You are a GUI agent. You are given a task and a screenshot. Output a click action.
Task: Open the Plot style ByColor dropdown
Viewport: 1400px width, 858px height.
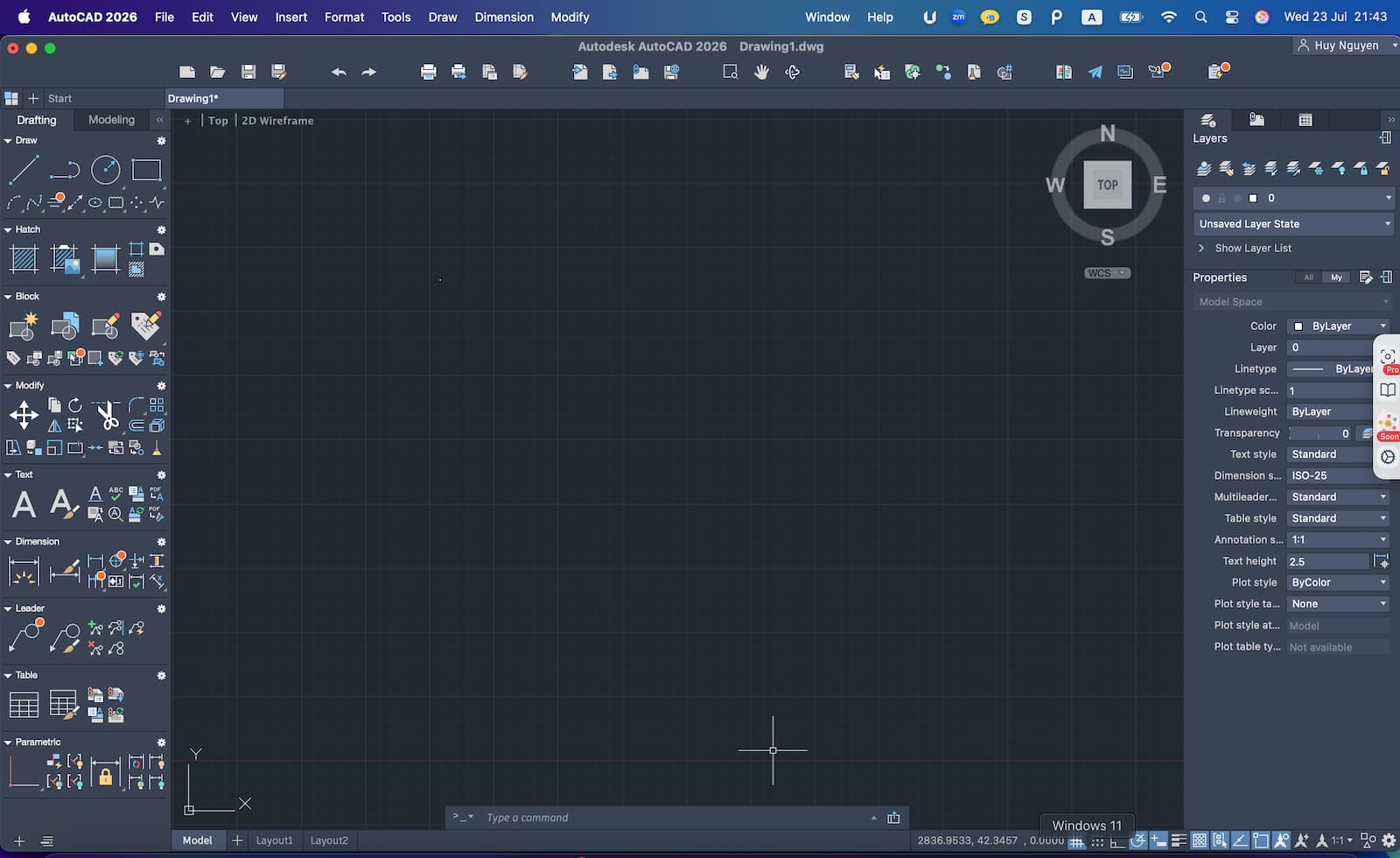pyautogui.click(x=1339, y=582)
